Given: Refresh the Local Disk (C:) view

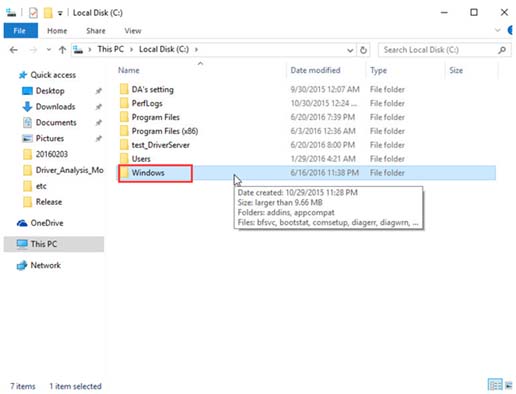Looking at the screenshot, I should (363, 50).
